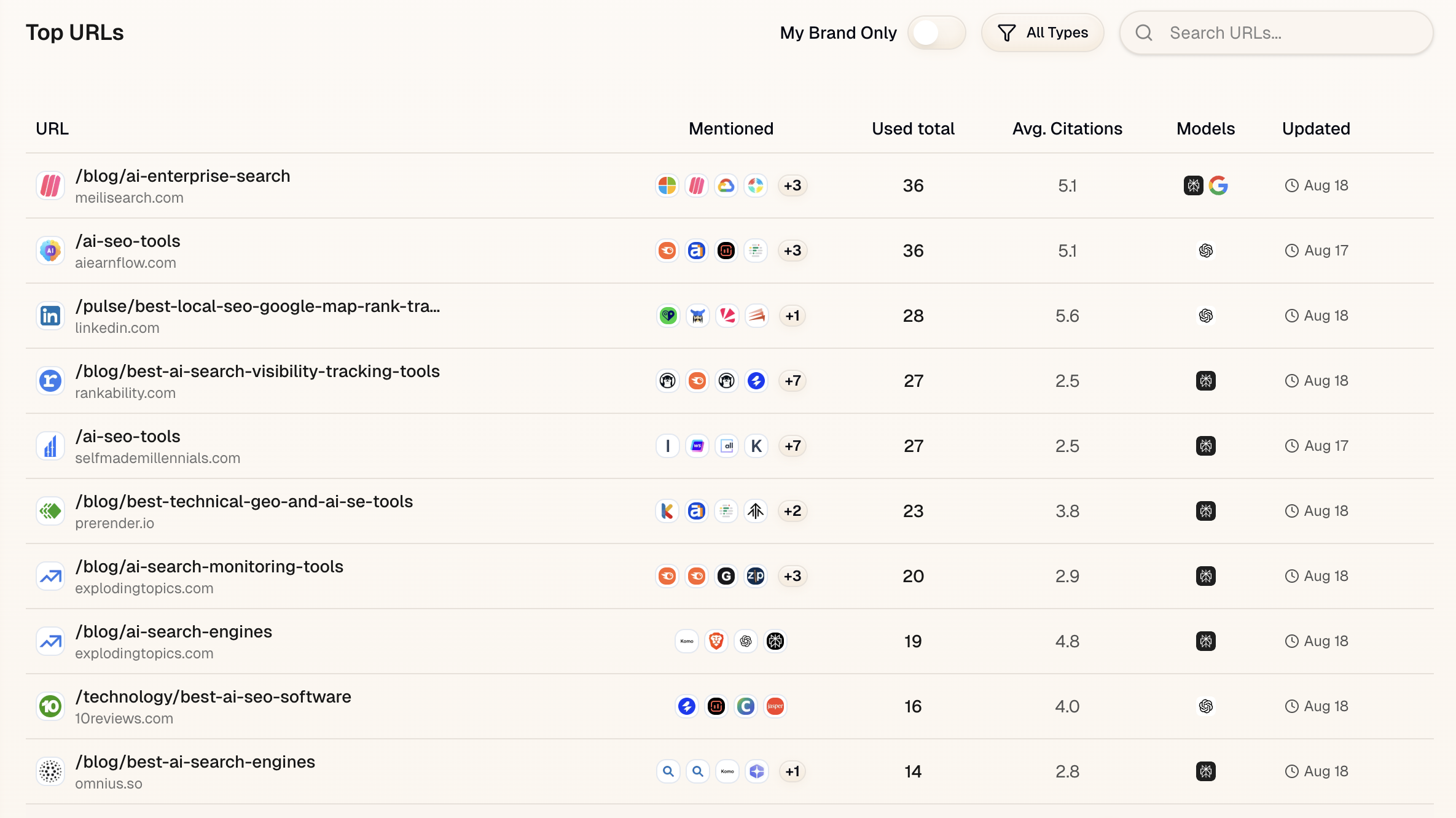
Task: Click the Meilisearch site favicon
Action: [x=50, y=185]
